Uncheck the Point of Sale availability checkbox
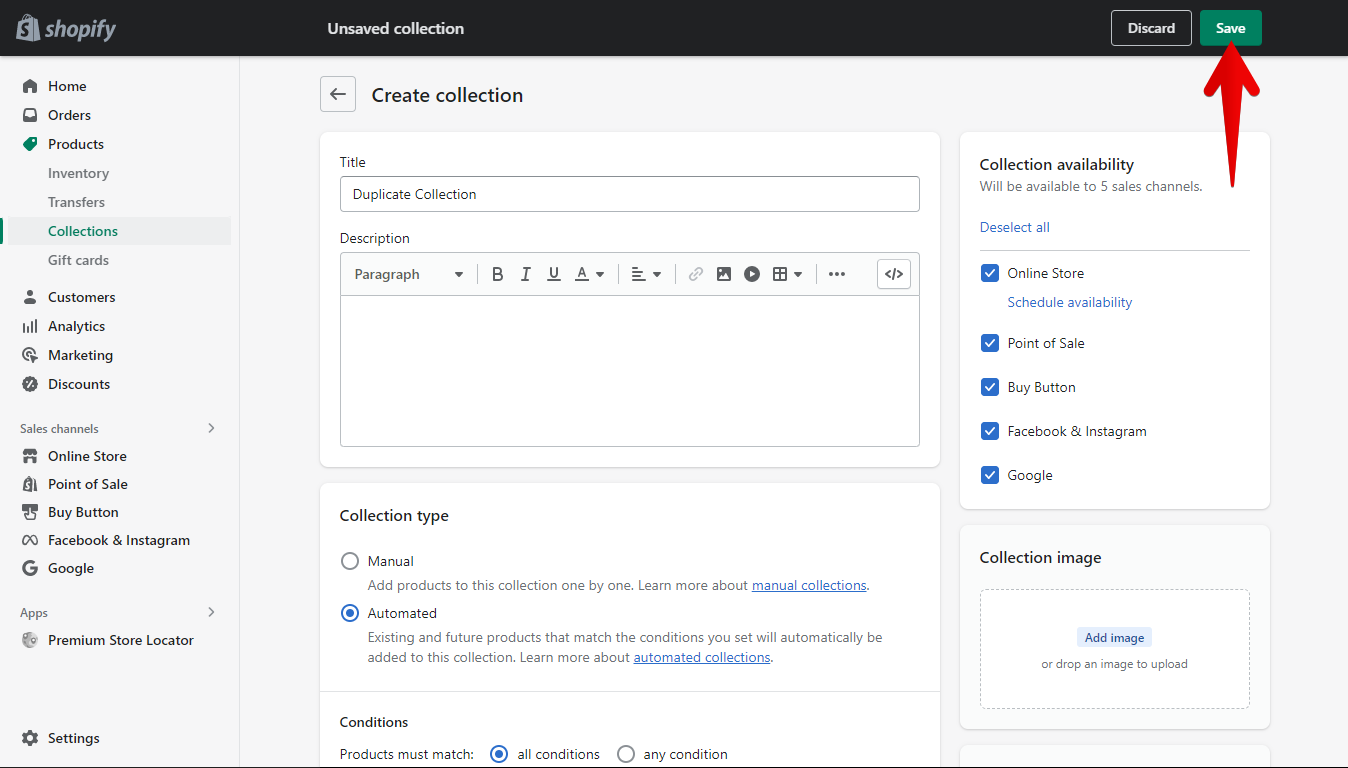 [989, 343]
